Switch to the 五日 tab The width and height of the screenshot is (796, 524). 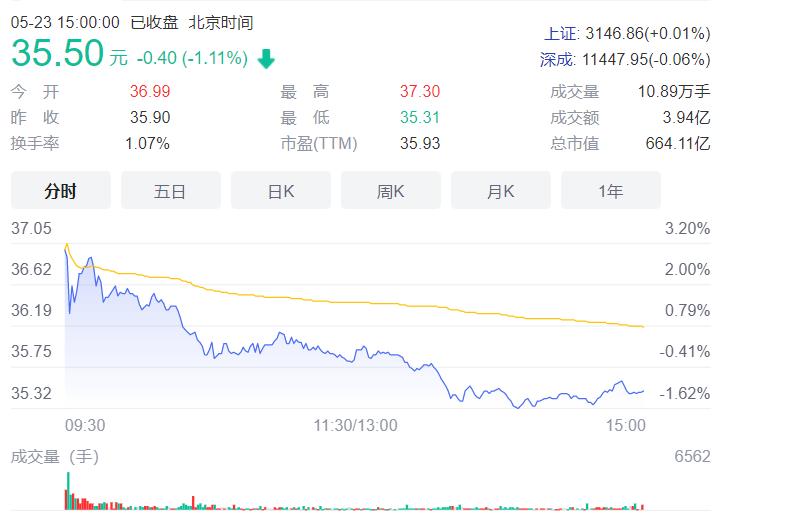click(x=170, y=191)
